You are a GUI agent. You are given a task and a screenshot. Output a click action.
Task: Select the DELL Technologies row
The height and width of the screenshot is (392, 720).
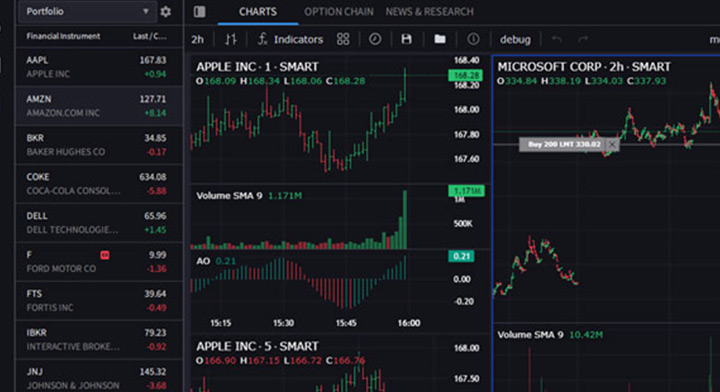99,223
